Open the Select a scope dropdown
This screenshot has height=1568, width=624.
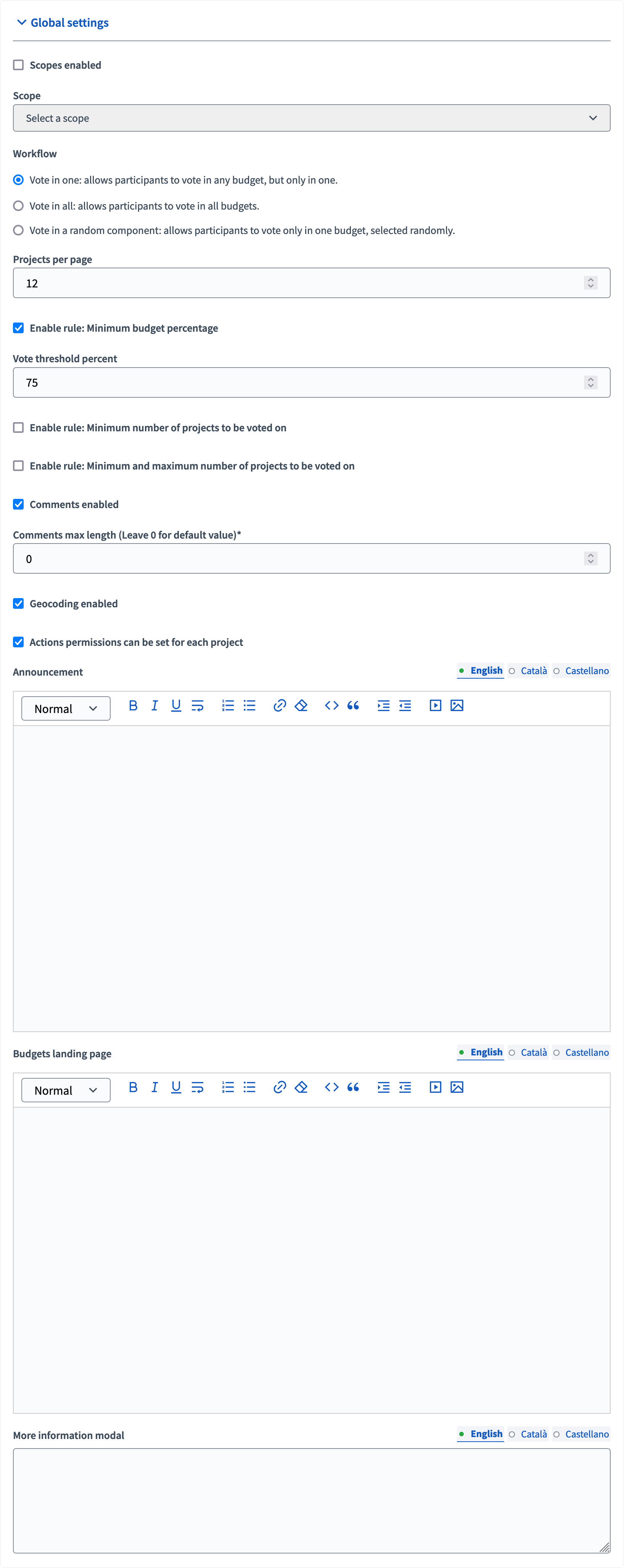311,118
